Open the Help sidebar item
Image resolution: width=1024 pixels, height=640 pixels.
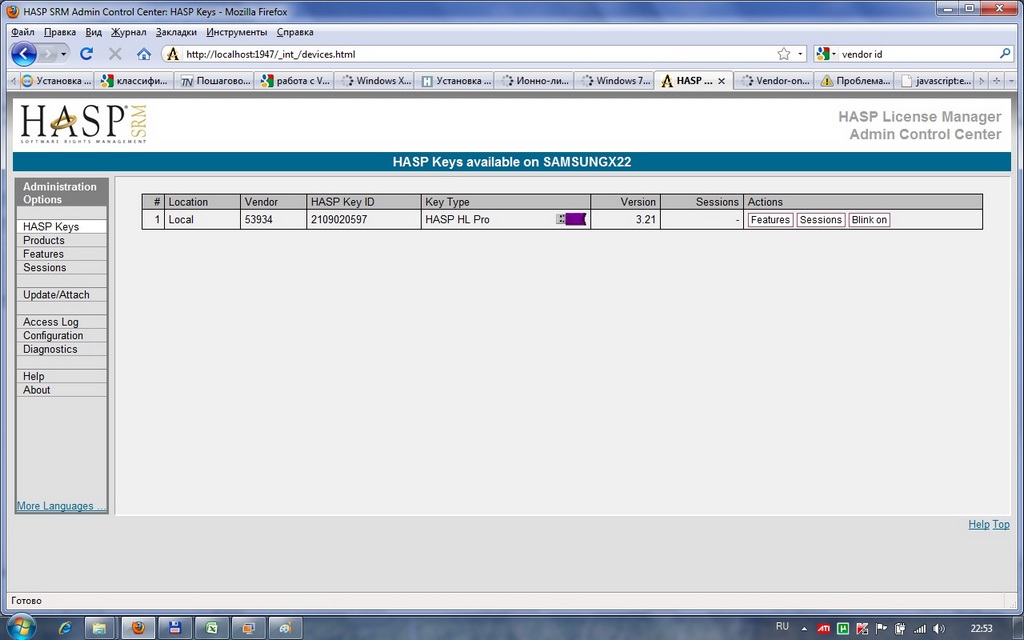pyautogui.click(x=61, y=376)
